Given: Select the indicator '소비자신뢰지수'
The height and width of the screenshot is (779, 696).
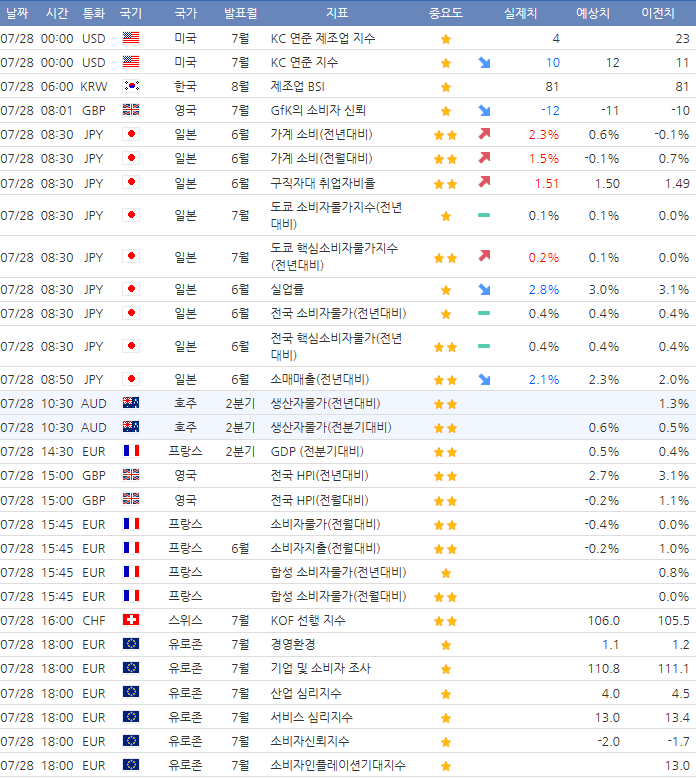Looking at the screenshot, I should pyautogui.click(x=310, y=741).
